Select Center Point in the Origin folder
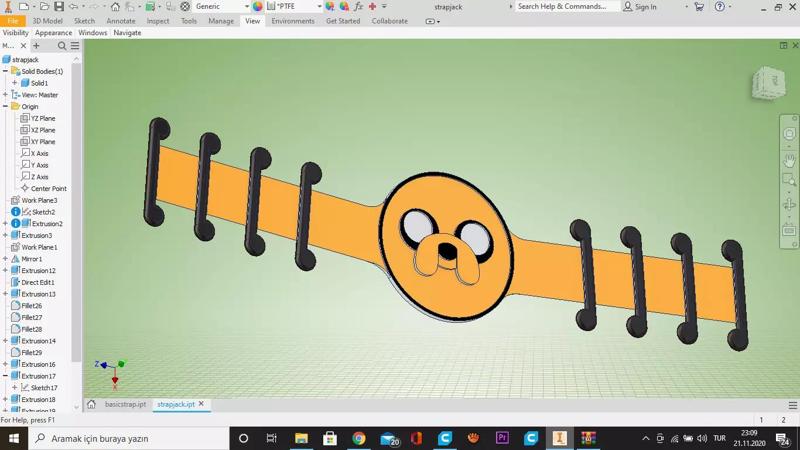 [44, 189]
